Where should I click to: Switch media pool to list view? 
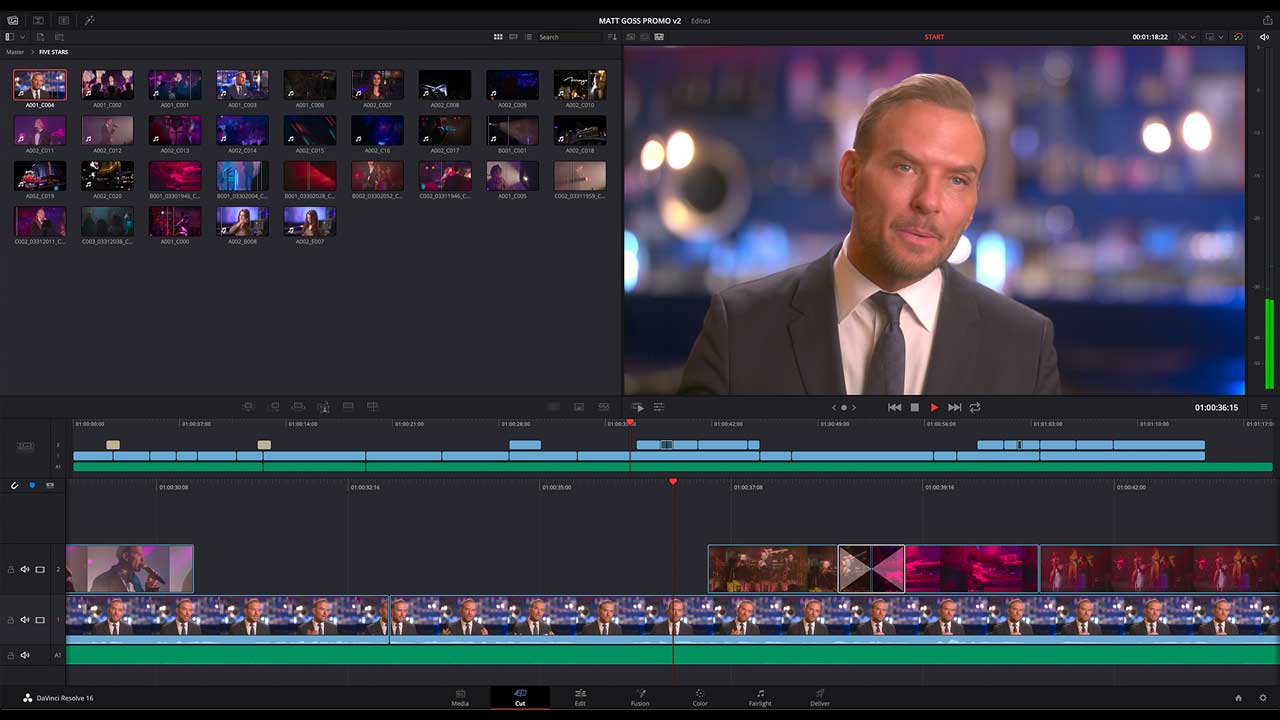530,37
